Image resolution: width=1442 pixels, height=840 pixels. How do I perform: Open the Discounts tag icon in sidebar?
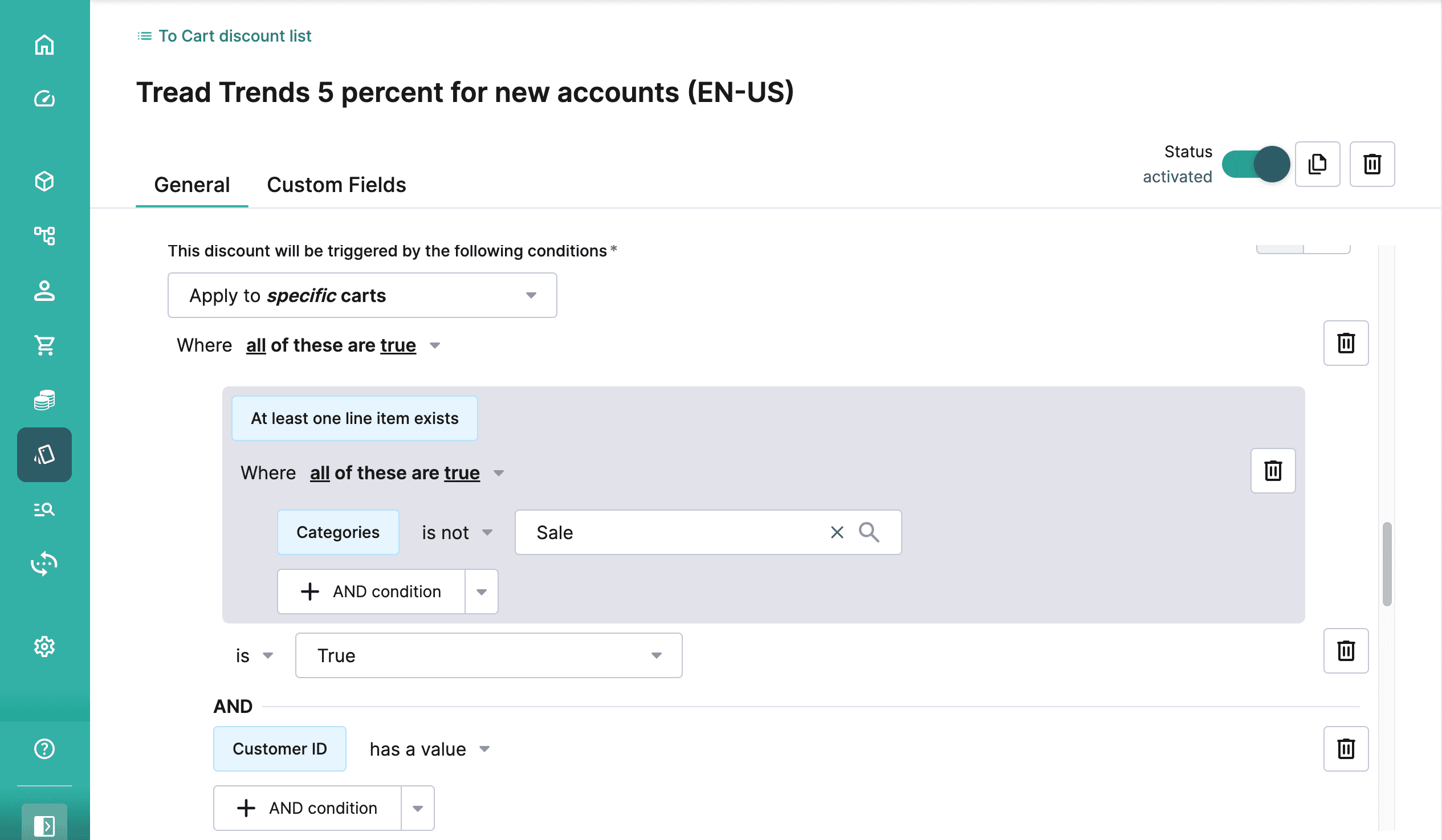pos(44,454)
